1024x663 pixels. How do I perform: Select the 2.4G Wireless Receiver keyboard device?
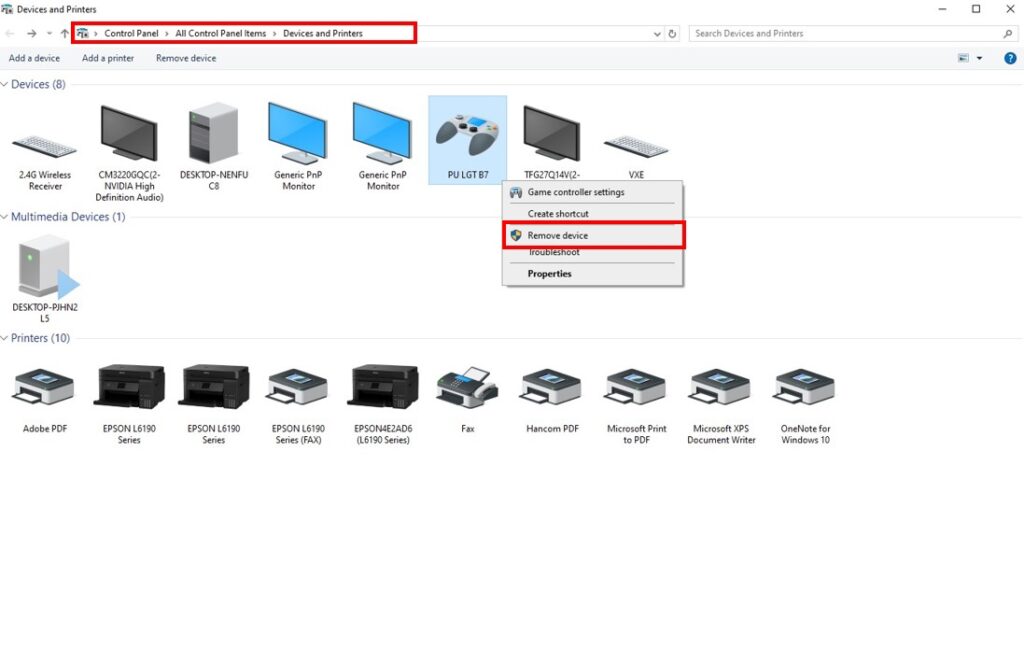point(45,150)
